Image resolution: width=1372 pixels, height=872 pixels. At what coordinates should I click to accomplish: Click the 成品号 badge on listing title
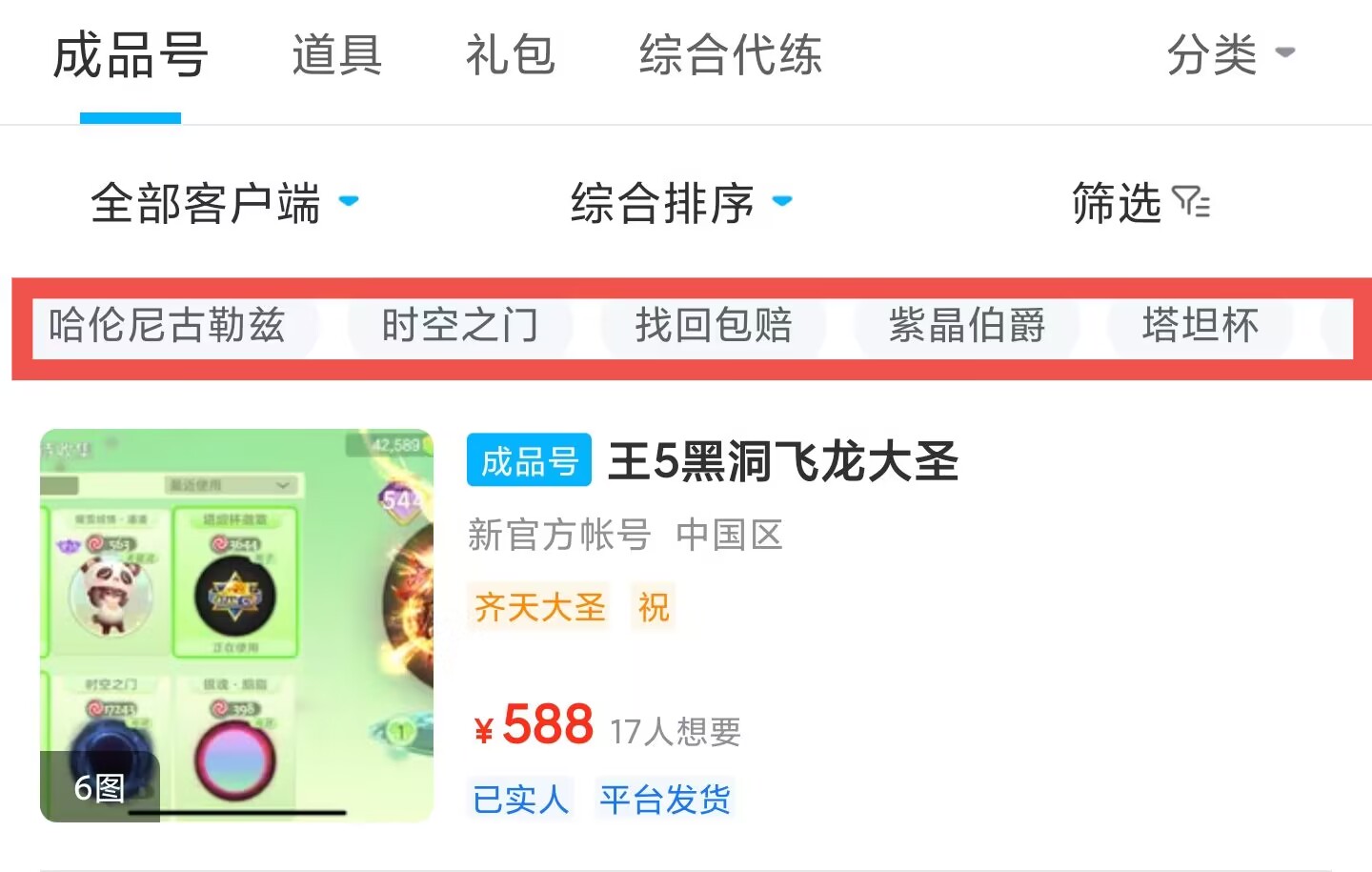(529, 460)
